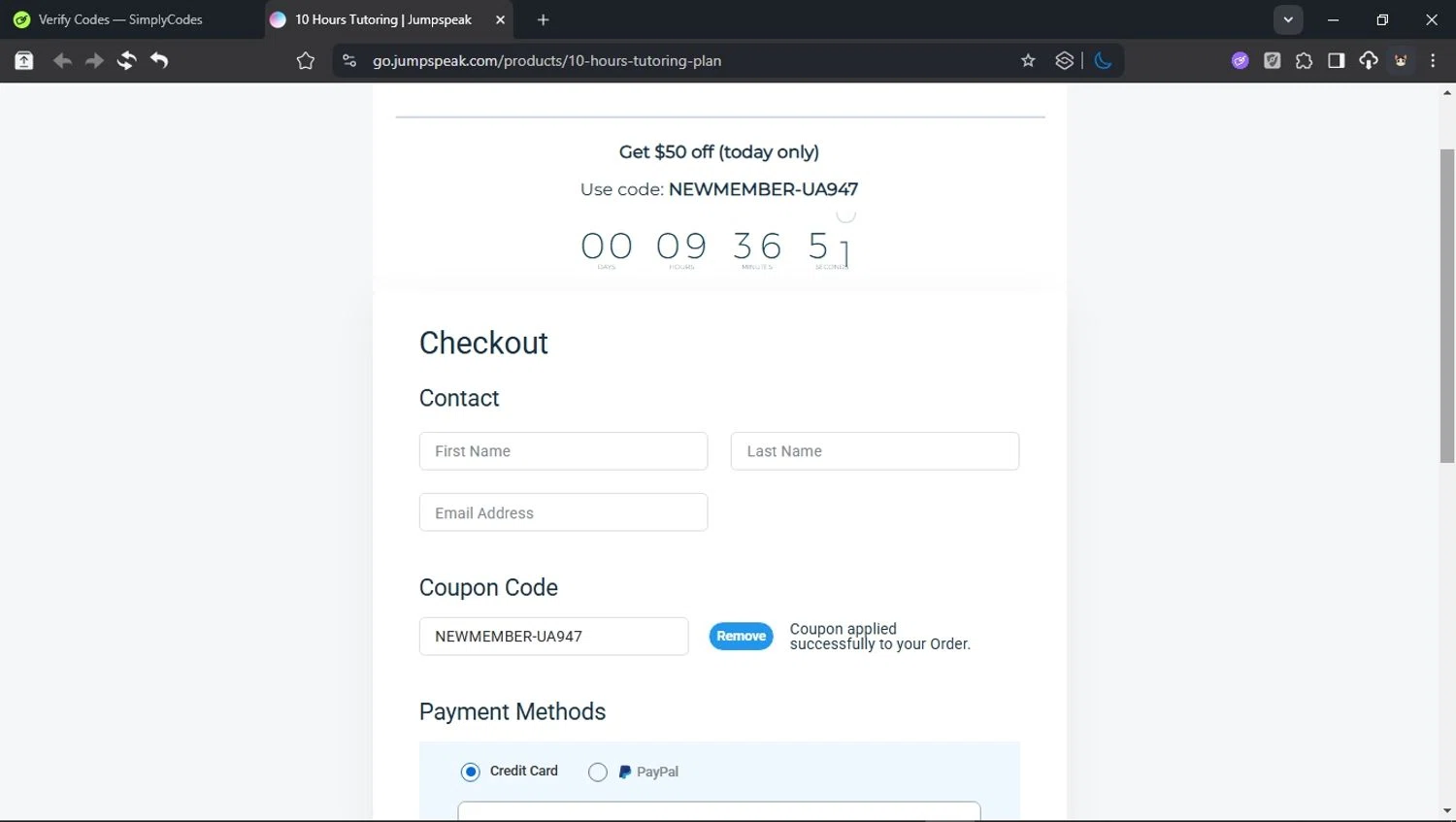The width and height of the screenshot is (1456, 822).
Task: Click the Coupon applied successfully message
Action: (879, 637)
